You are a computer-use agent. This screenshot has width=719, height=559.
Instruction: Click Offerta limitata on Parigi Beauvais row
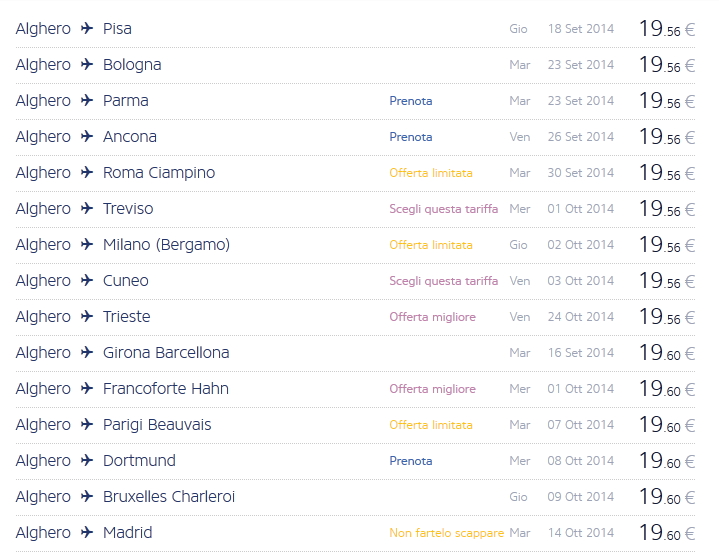coord(431,425)
